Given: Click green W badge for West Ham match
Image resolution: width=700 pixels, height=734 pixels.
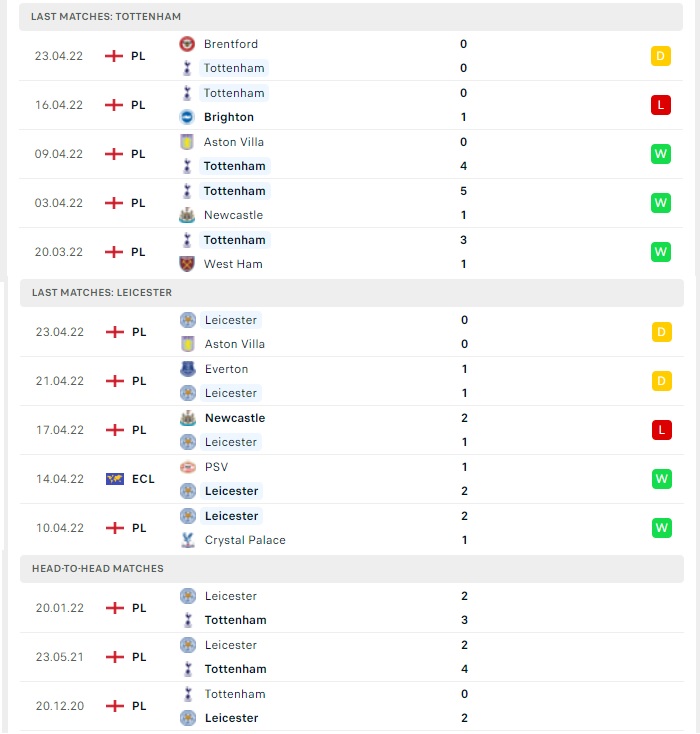Looking at the screenshot, I should click(661, 252).
